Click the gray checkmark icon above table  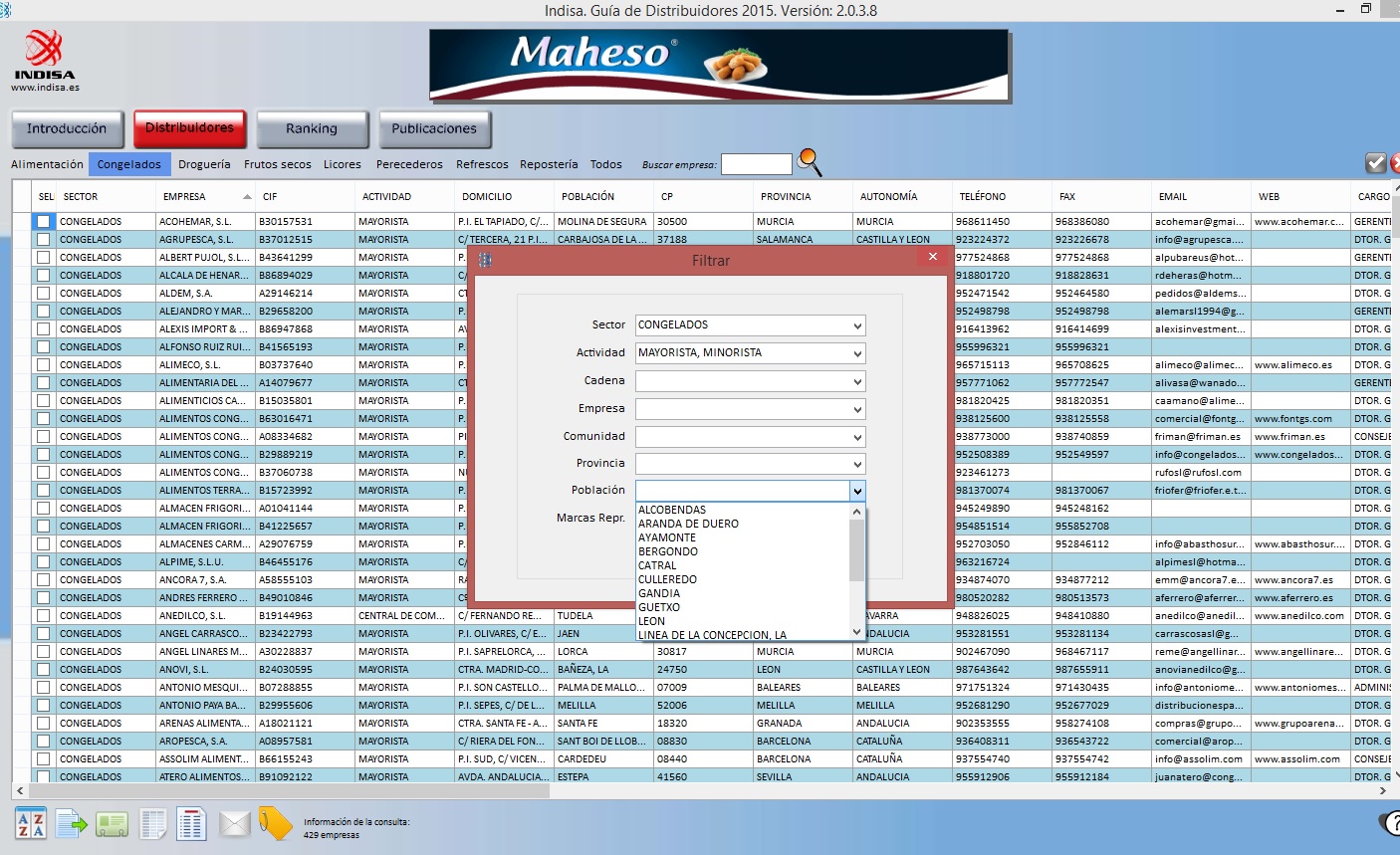point(1375,162)
